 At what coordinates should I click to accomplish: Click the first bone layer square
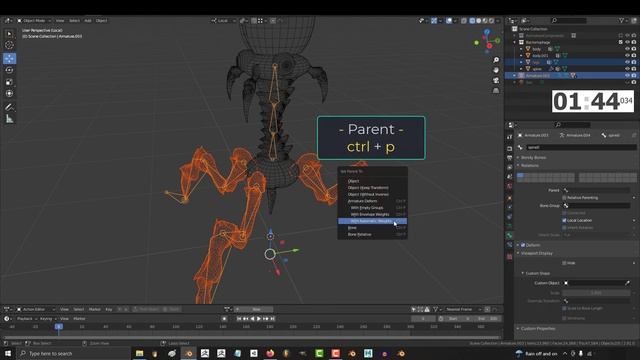coord(520,176)
